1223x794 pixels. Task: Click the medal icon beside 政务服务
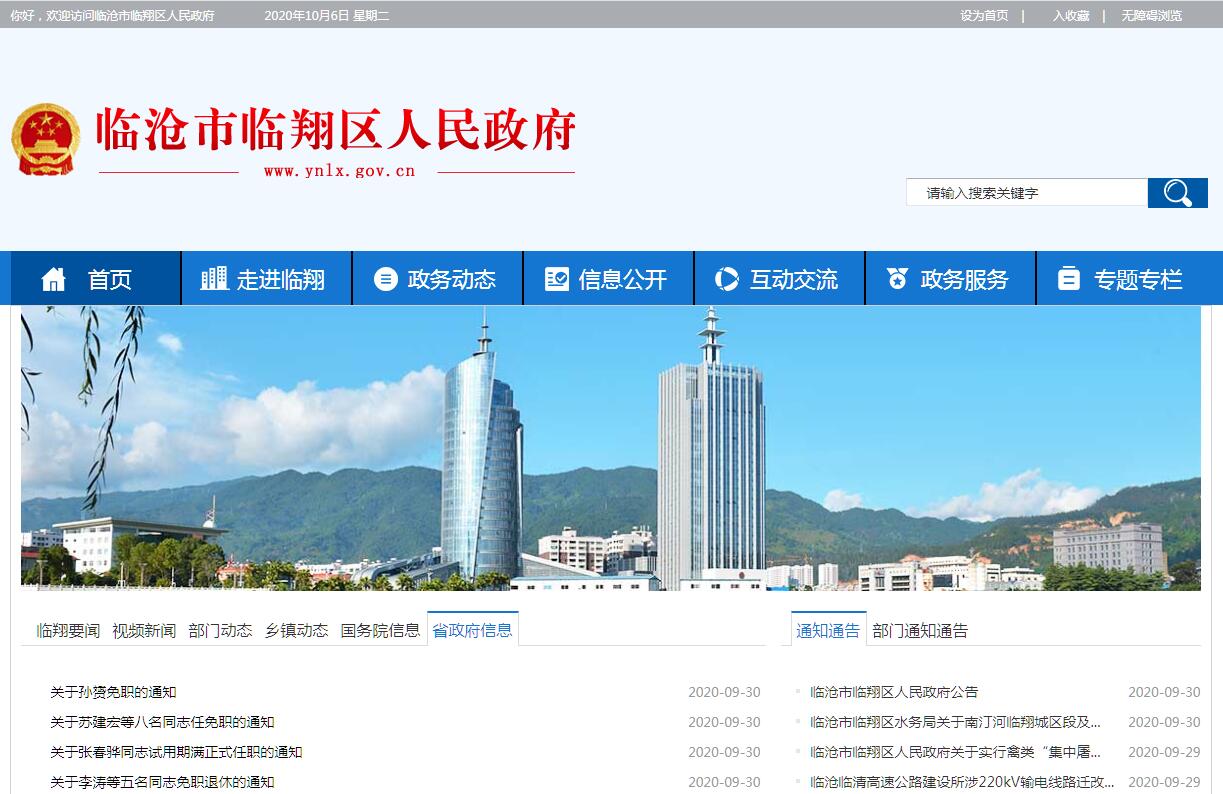[x=897, y=279]
